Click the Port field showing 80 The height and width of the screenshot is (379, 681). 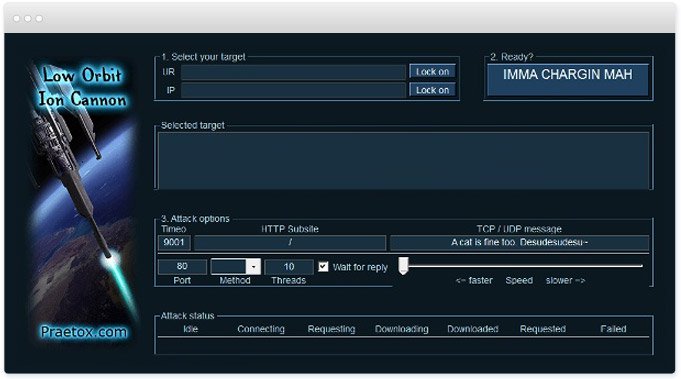[182, 267]
